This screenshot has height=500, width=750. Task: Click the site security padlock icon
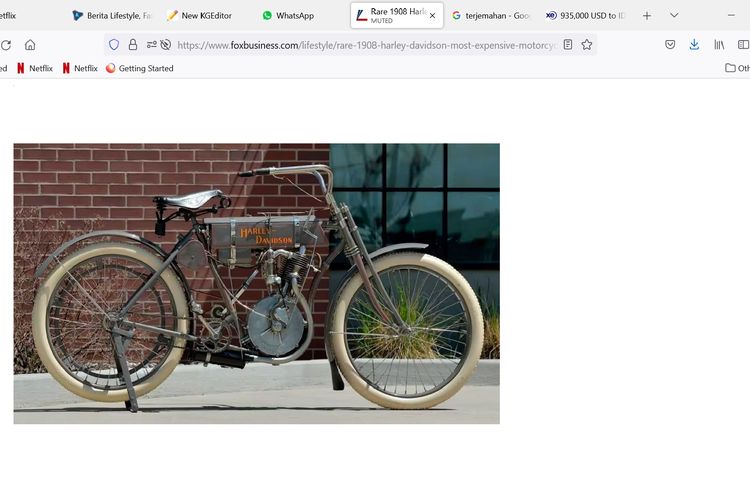point(133,45)
